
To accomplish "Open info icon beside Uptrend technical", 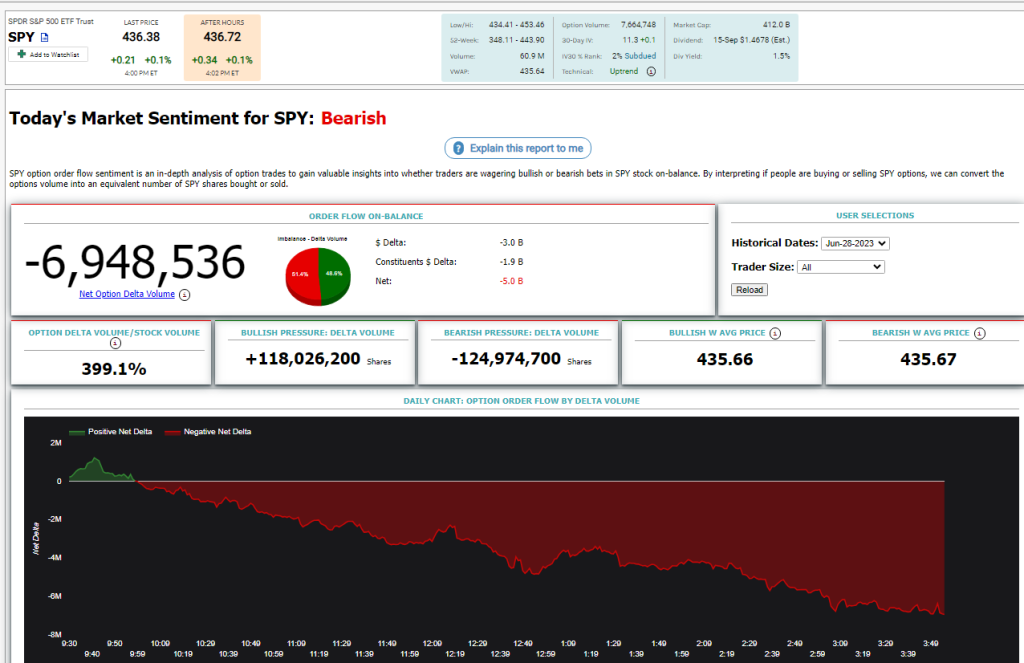I will tap(651, 72).
